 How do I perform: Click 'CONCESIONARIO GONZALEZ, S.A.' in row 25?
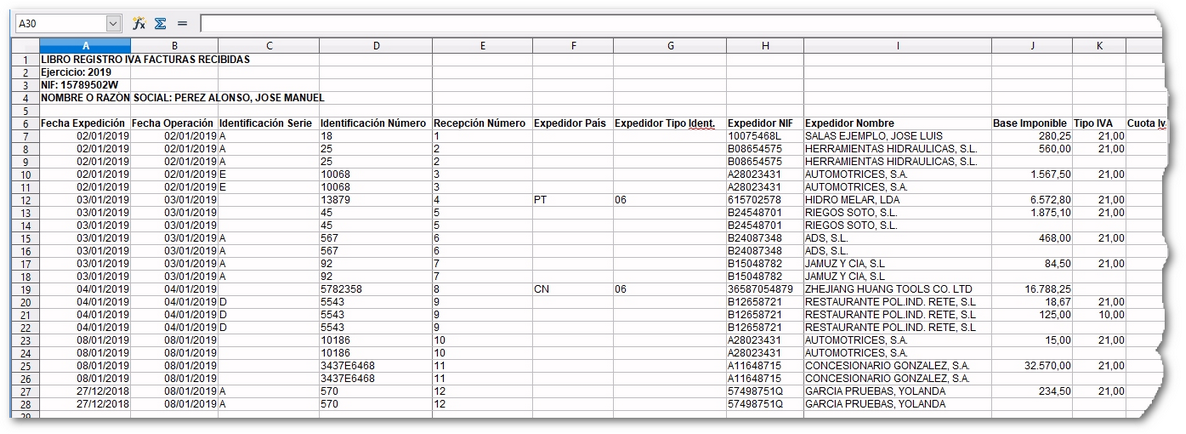tap(887, 366)
